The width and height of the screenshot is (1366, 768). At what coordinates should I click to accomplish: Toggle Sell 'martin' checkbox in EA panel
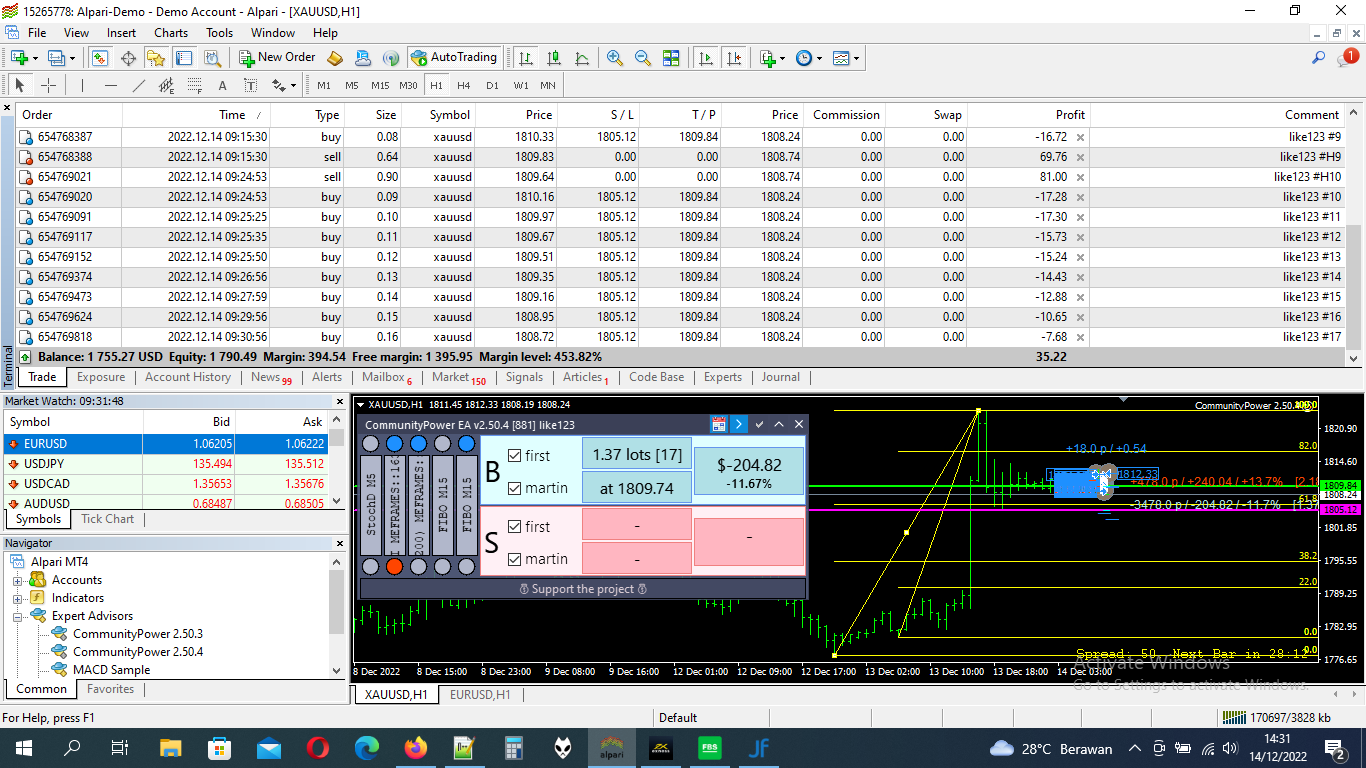[x=514, y=559]
